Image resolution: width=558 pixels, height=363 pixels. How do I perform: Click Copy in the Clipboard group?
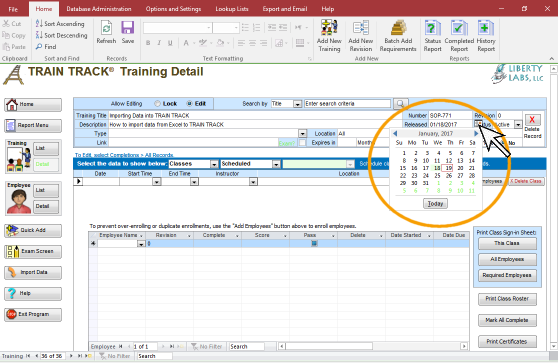point(14,35)
